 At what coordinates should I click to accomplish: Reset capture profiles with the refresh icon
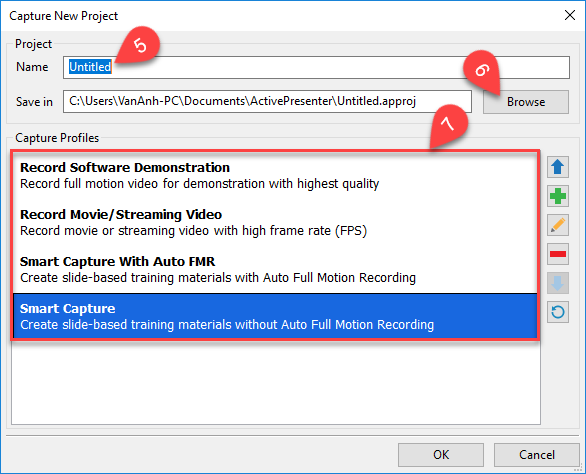click(x=558, y=312)
